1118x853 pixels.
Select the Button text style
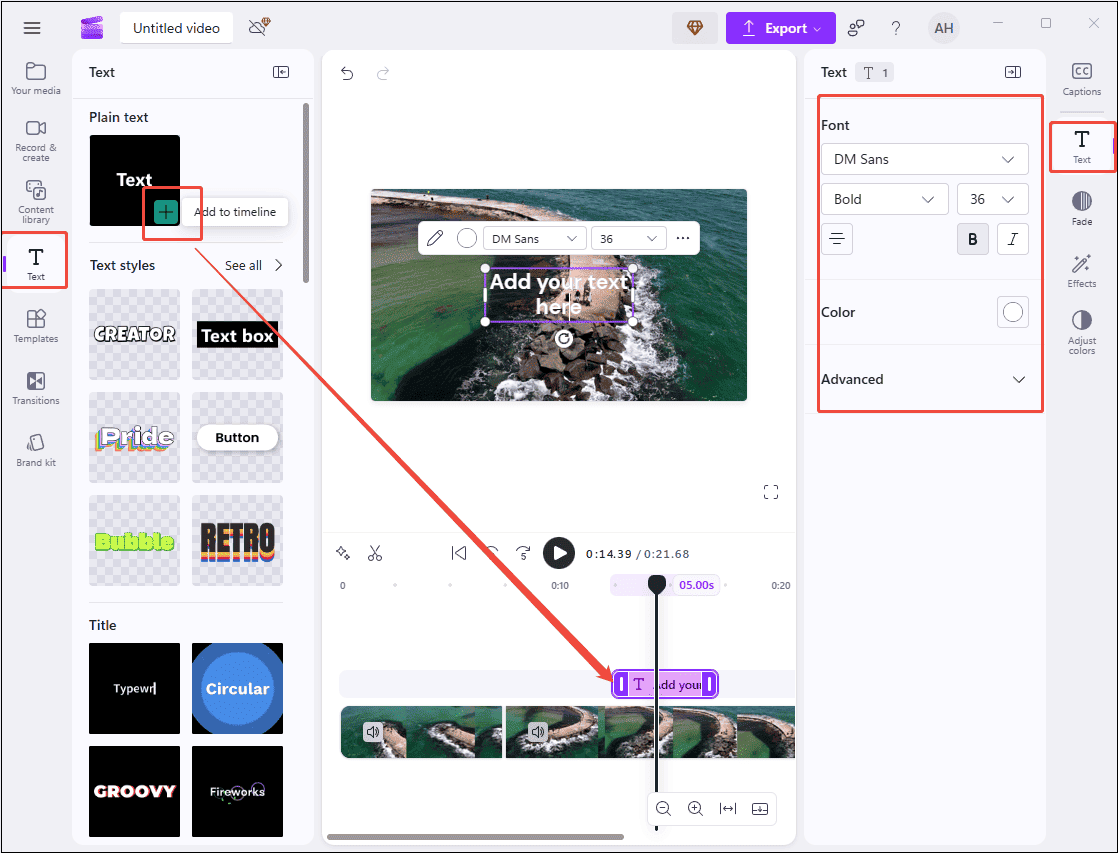coord(237,437)
